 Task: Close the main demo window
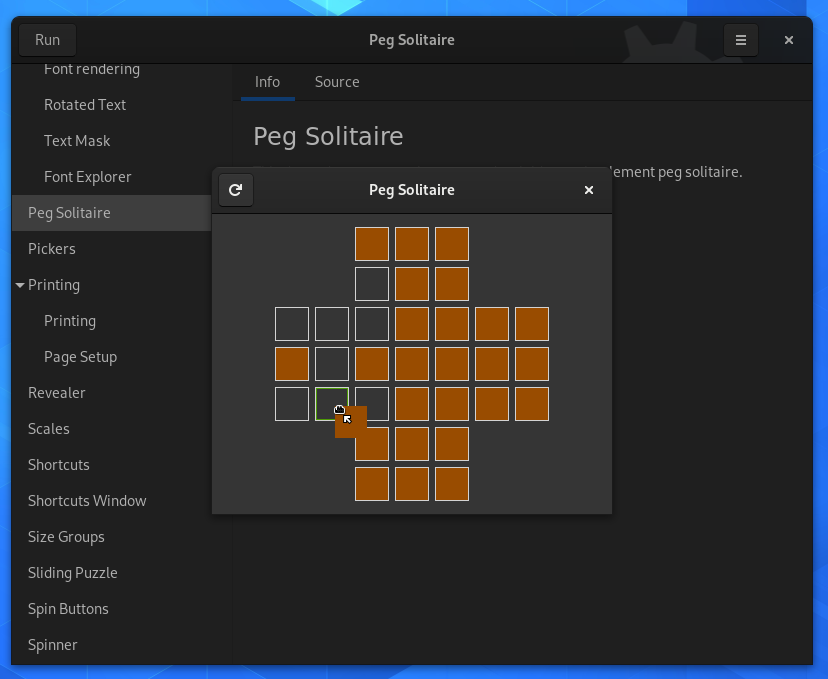[x=789, y=40]
